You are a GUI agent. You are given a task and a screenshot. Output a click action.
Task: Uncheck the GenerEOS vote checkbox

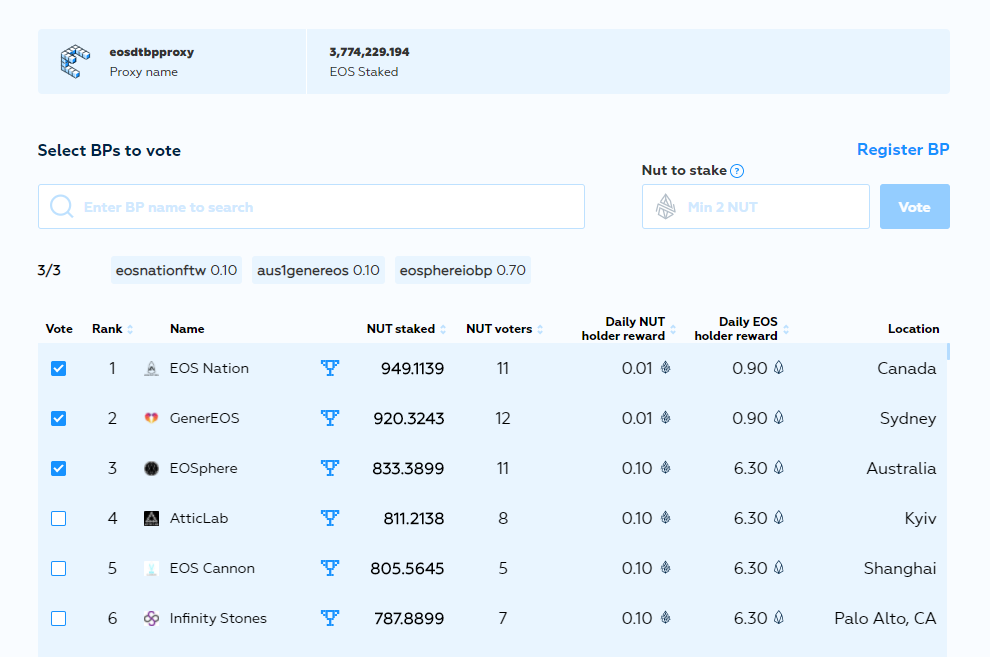pyautogui.click(x=58, y=418)
